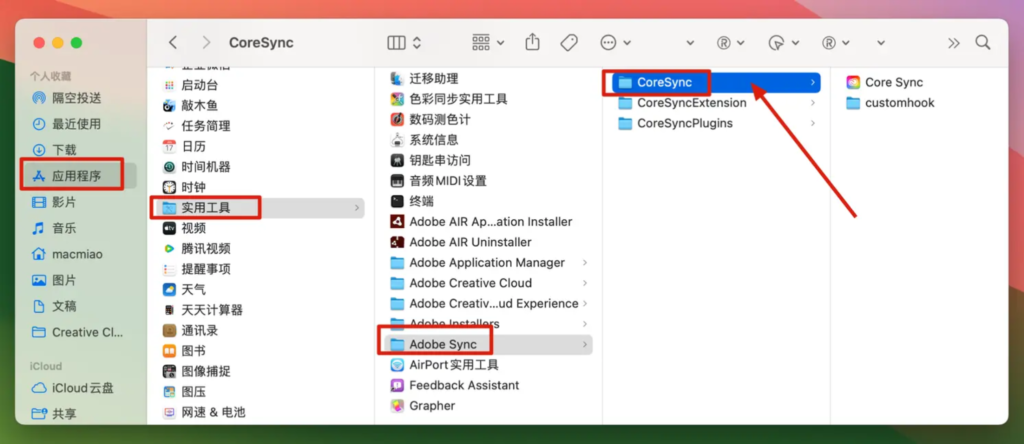Click the 钥匙串访问 Keychain Access icon
1024x444 pixels.
coord(396,160)
